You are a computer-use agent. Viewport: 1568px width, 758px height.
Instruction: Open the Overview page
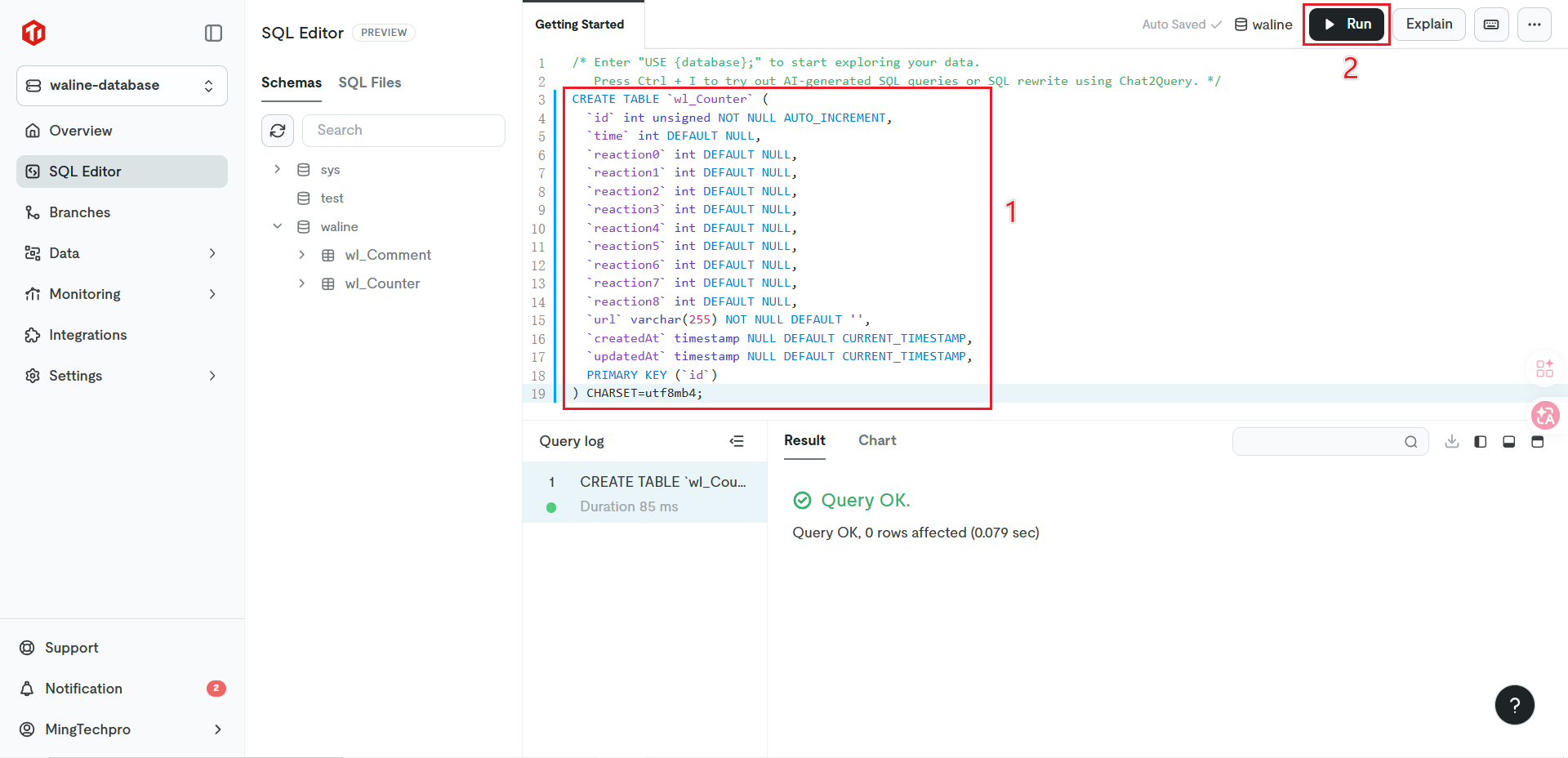122,131
